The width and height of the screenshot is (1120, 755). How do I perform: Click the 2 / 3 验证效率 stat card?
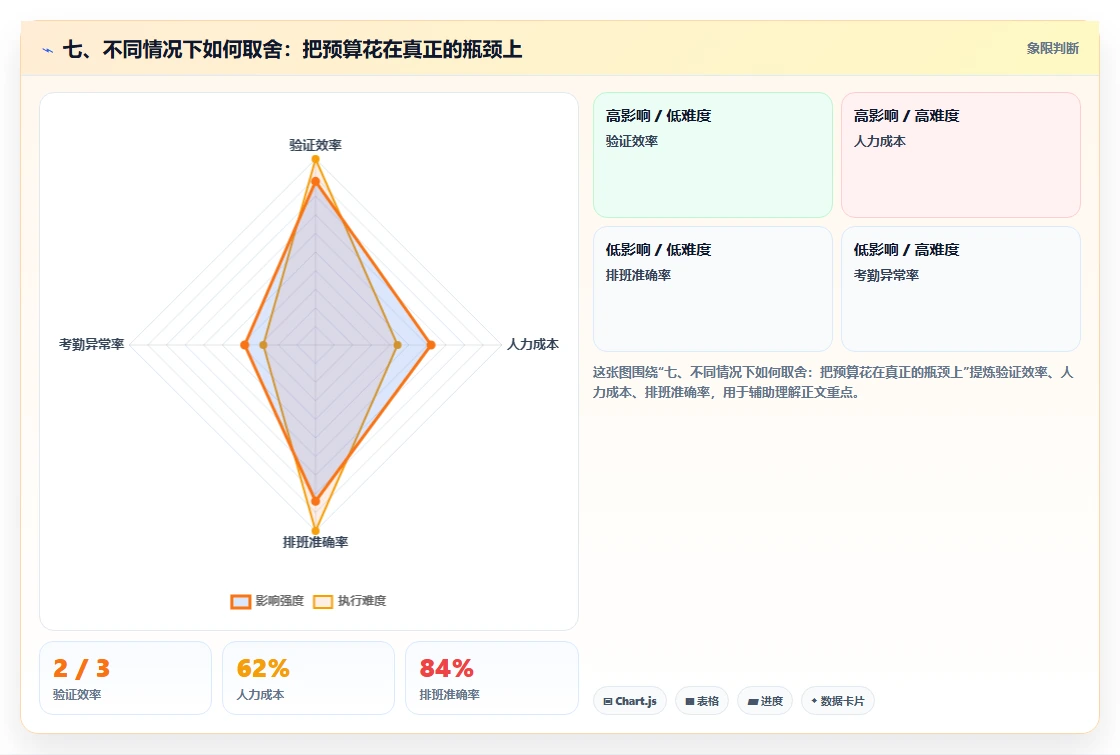(126, 678)
